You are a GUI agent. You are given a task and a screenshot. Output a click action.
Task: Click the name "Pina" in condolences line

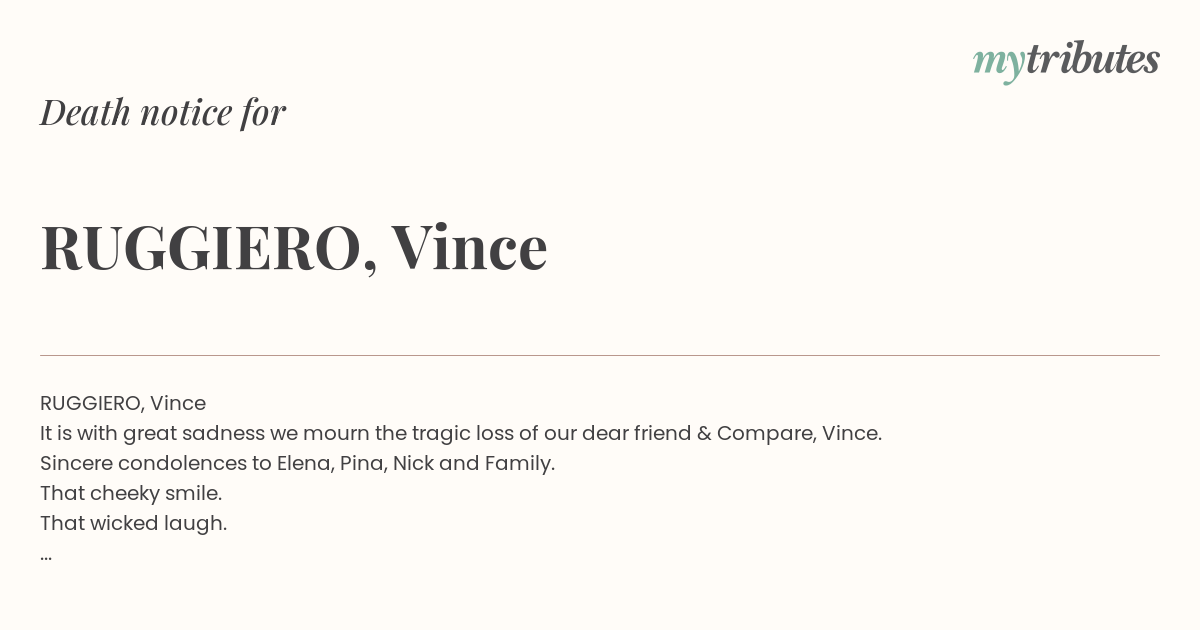(x=362, y=463)
